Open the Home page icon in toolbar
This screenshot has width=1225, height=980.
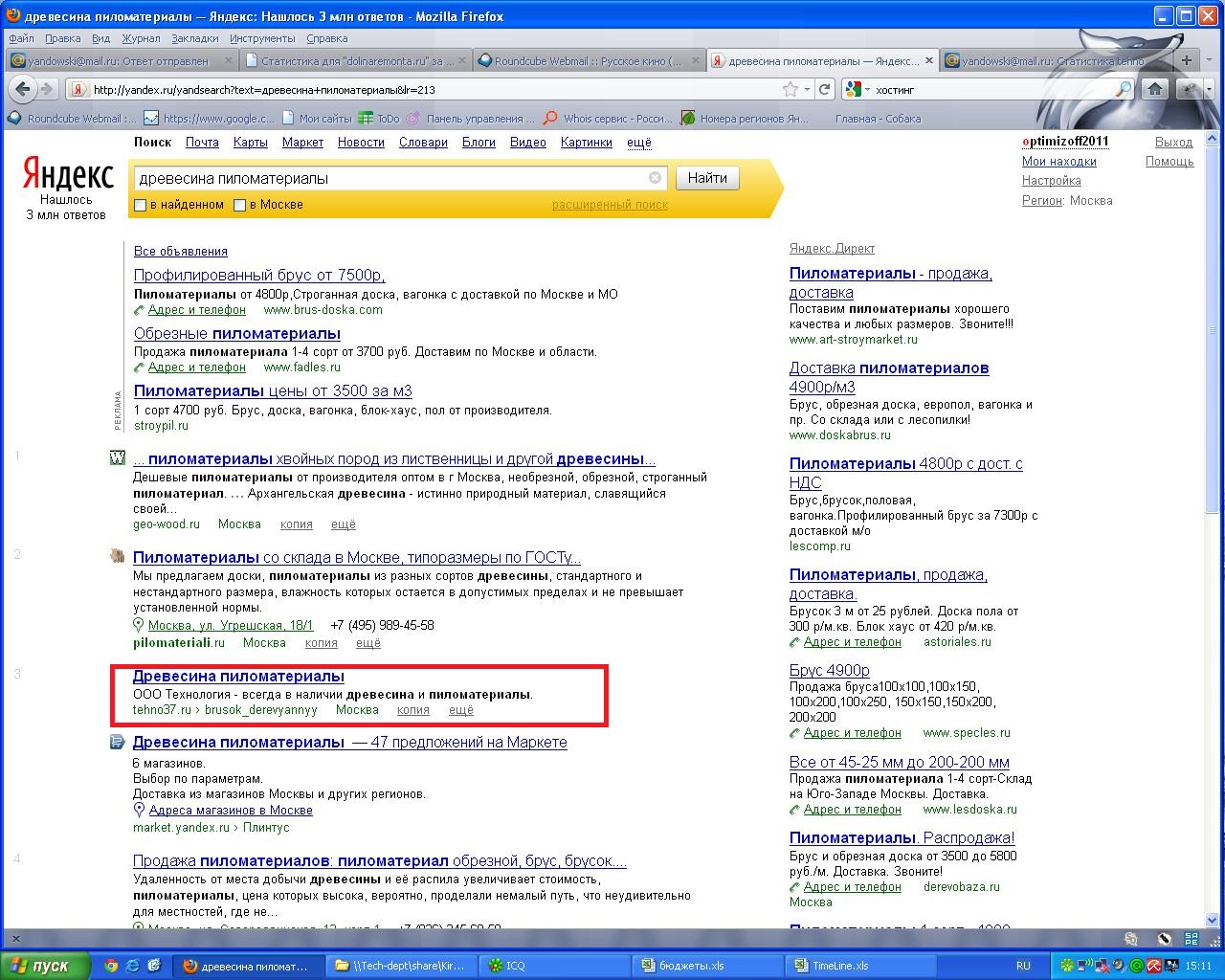pos(1155,89)
